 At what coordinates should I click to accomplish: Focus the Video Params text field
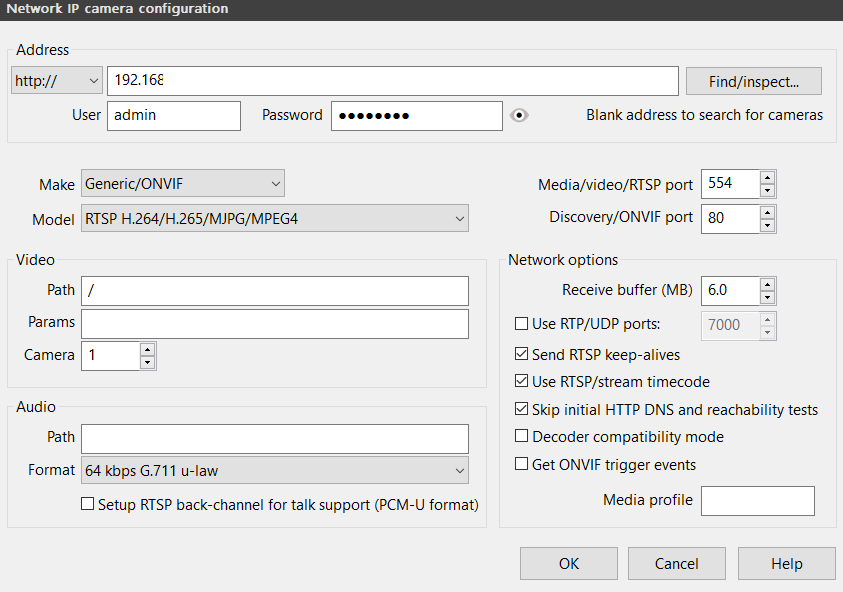pyautogui.click(x=274, y=324)
